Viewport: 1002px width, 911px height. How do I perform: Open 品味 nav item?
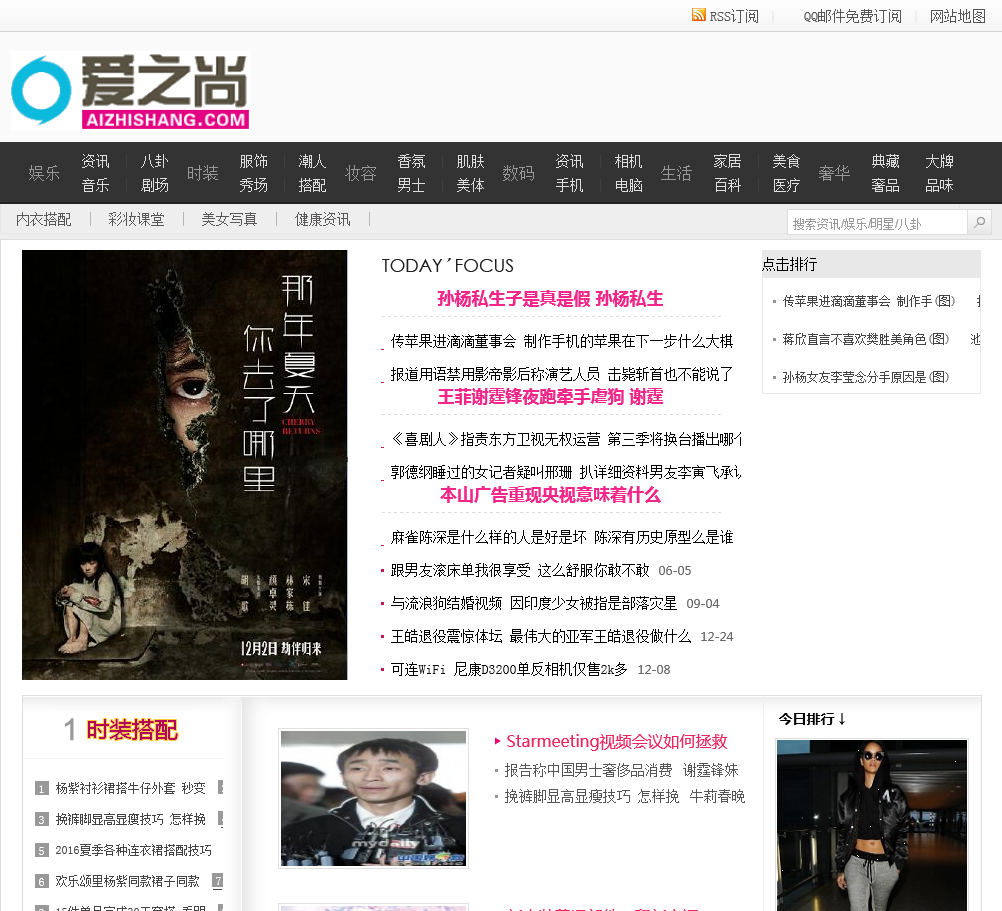coord(939,185)
